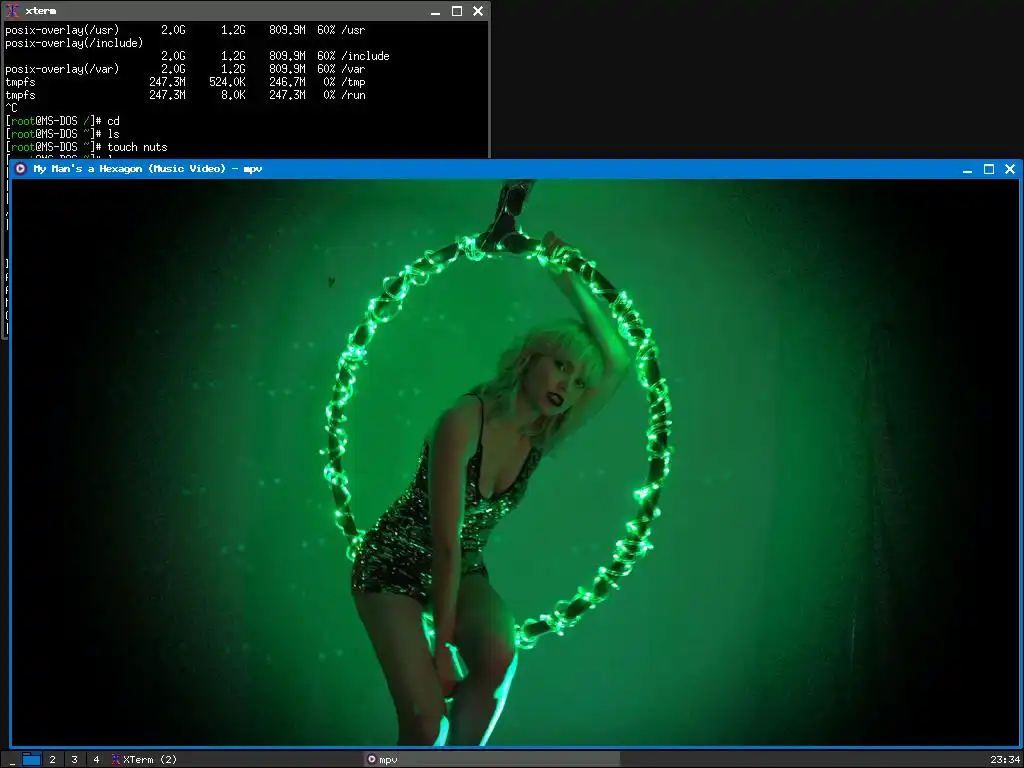Click the 'touch nuts' command in xterm

[x=138, y=147]
